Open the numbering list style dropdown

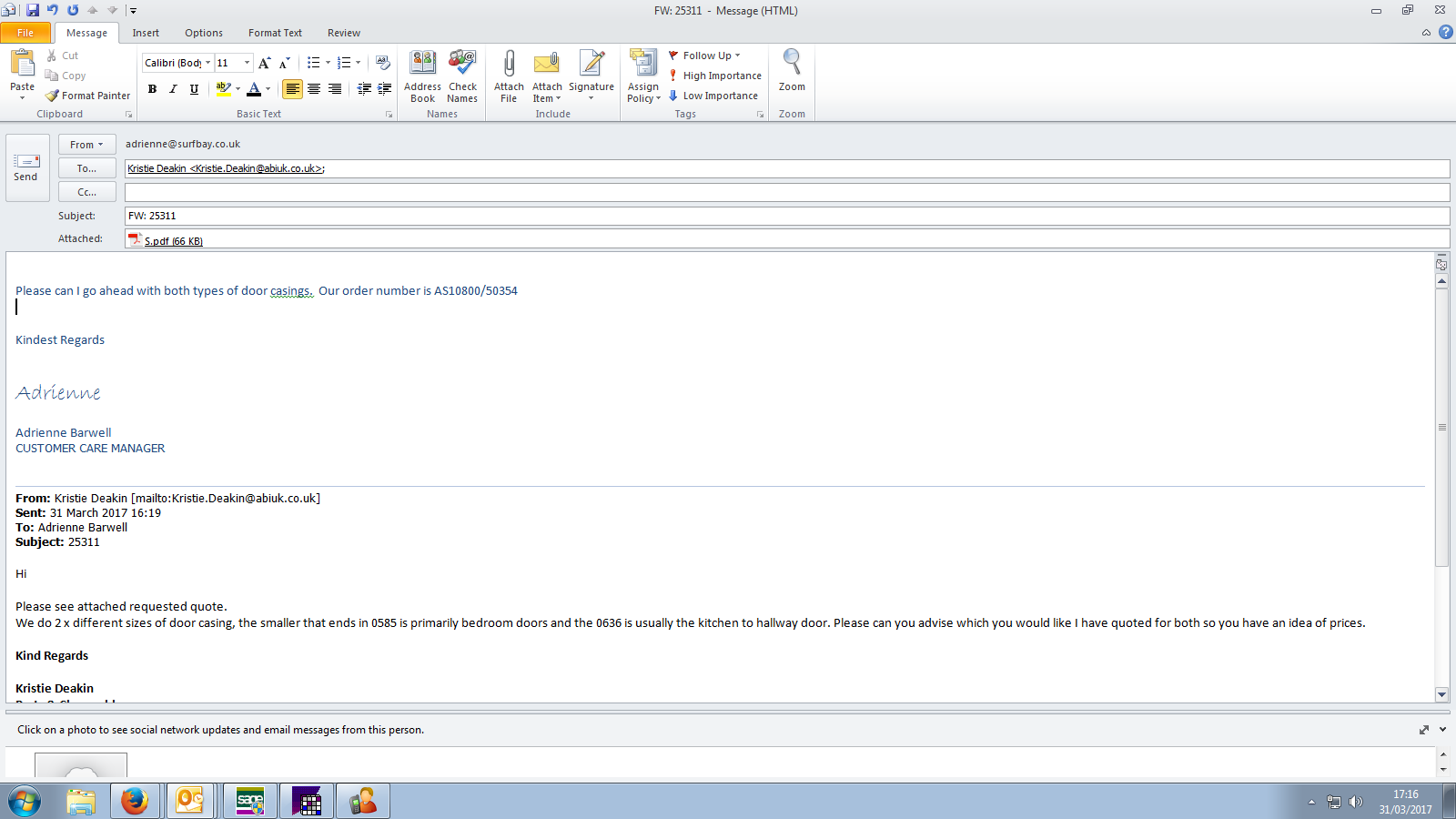tap(358, 63)
